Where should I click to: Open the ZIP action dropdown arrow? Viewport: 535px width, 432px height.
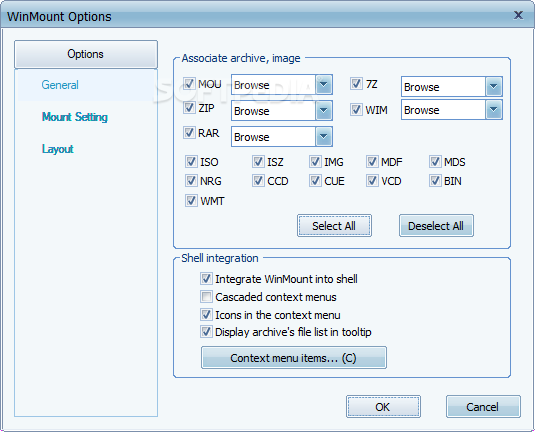pos(323,110)
